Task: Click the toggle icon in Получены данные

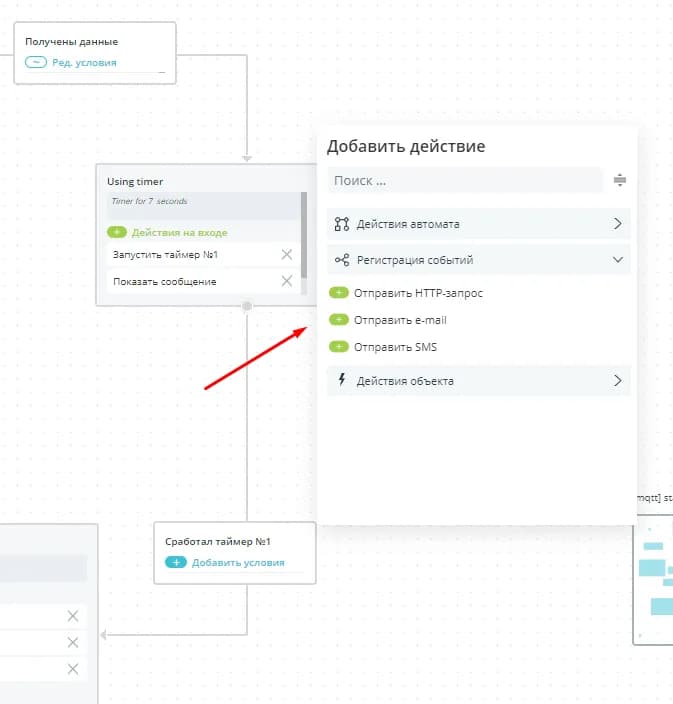Action: pyautogui.click(x=36, y=63)
